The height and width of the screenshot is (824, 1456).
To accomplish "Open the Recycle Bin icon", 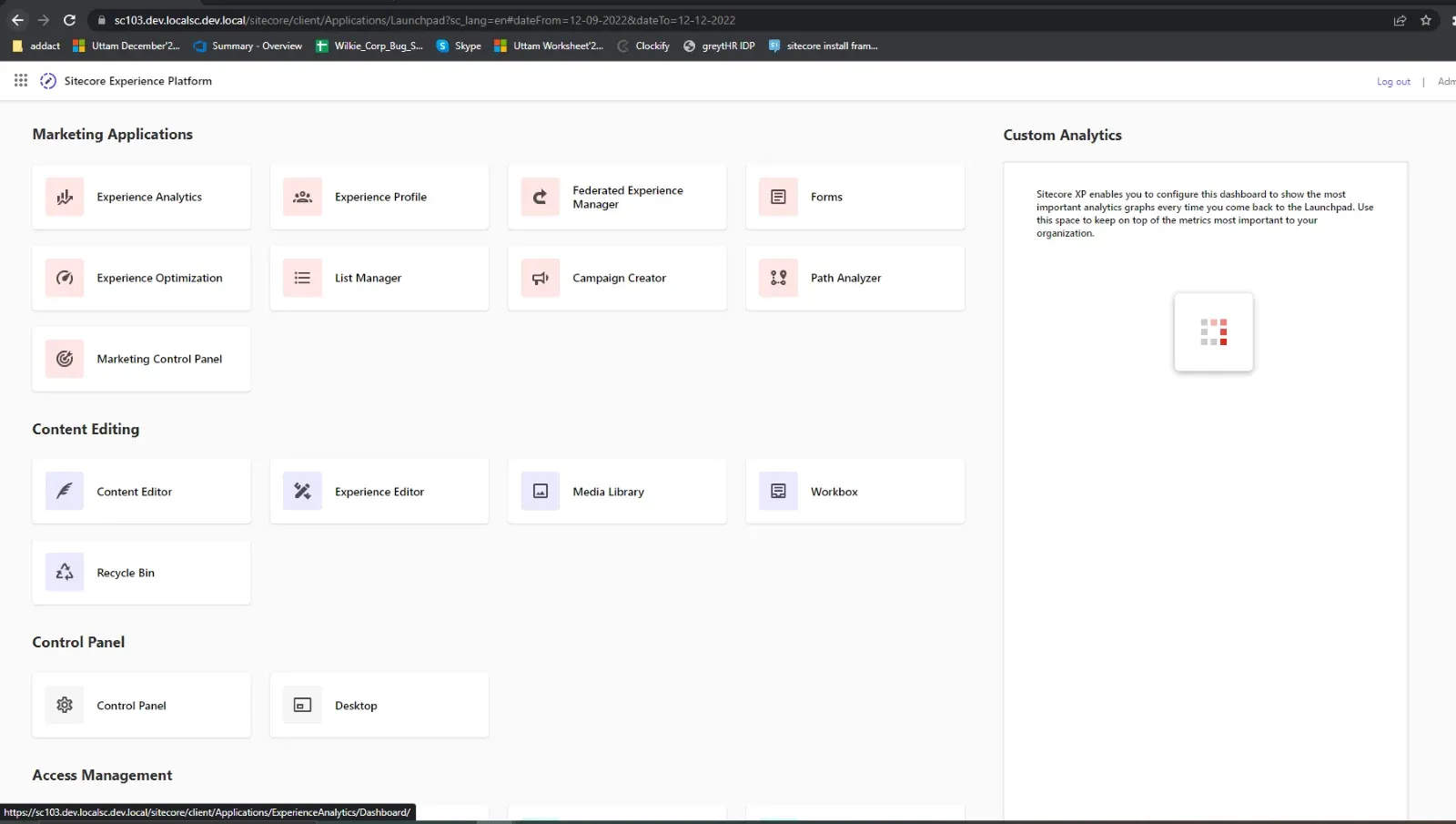I will tap(65, 572).
